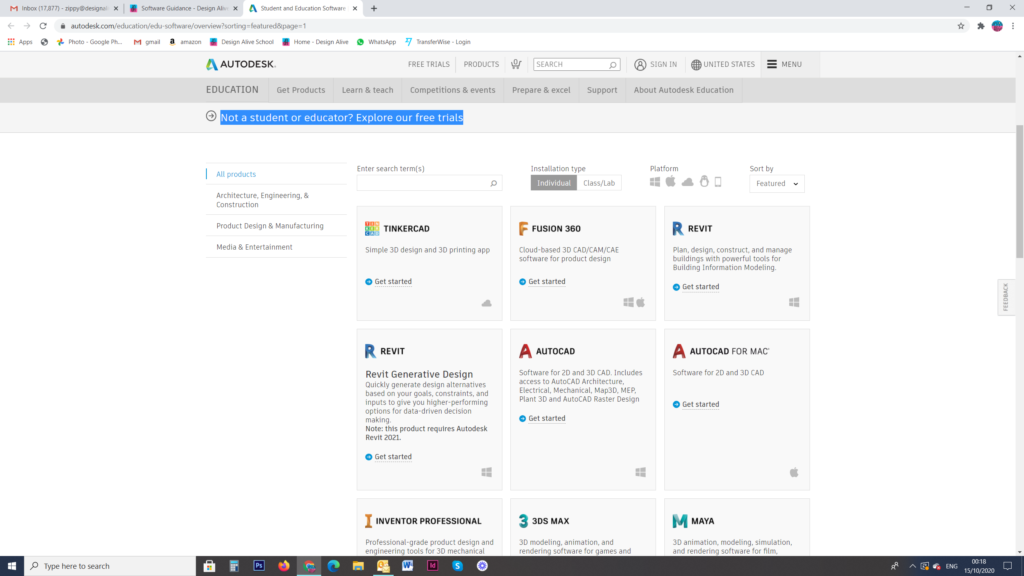Select the All products category
This screenshot has height=576, width=1024.
click(x=236, y=174)
